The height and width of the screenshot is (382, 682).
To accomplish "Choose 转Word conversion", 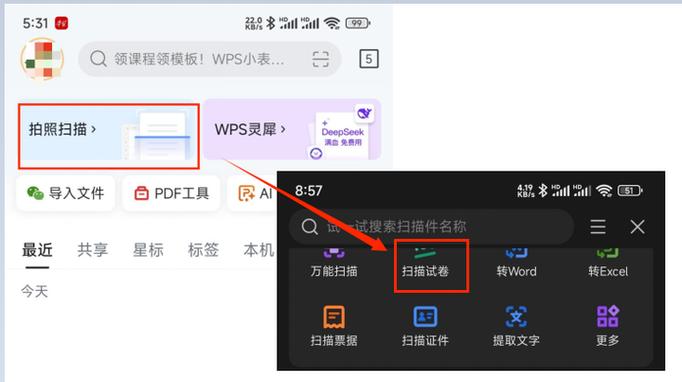I will [x=517, y=264].
